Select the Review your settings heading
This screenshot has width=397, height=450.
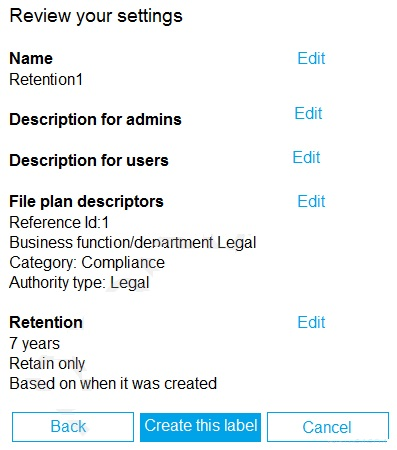point(96,16)
